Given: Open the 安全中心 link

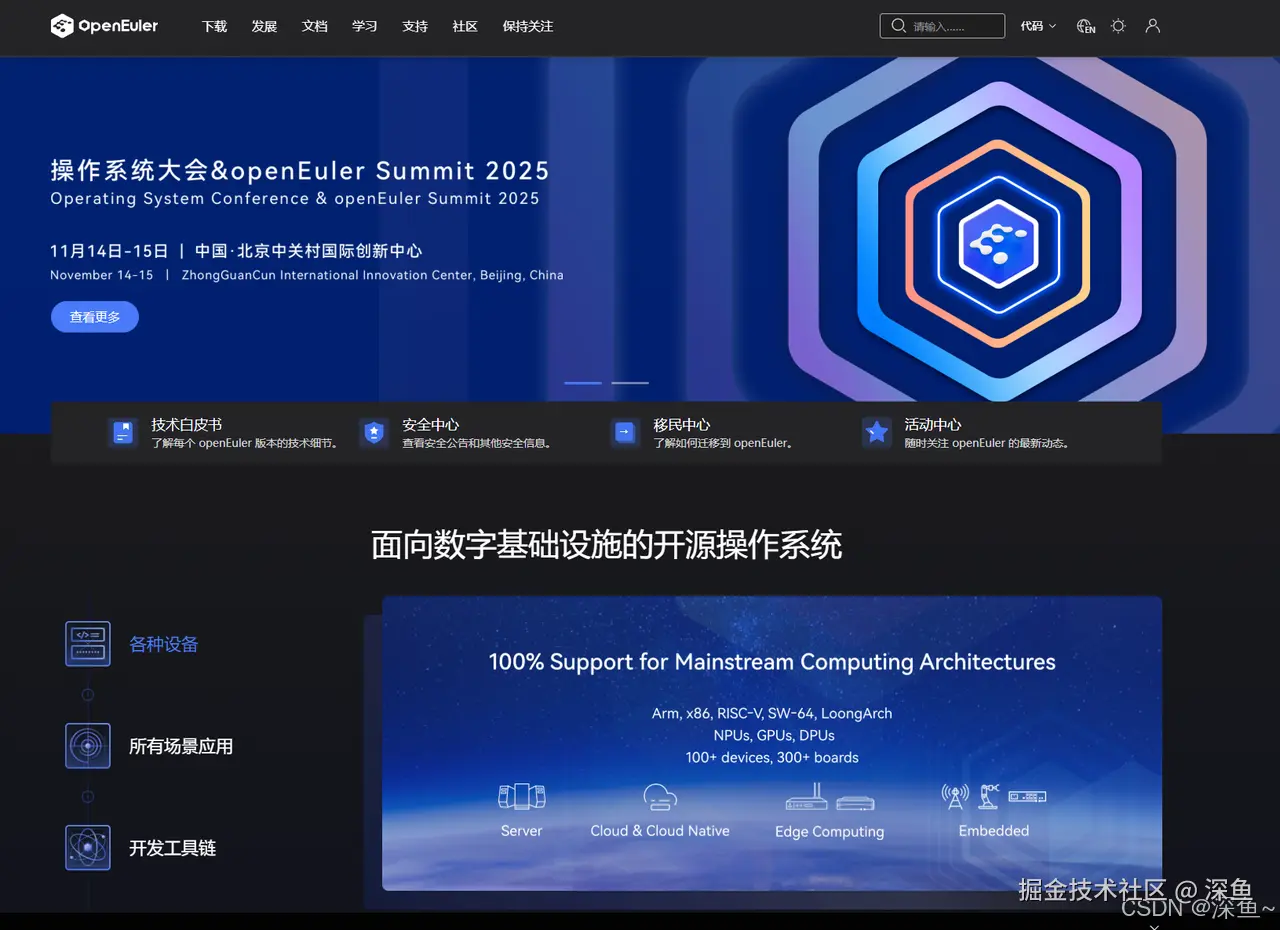Looking at the screenshot, I should [431, 425].
